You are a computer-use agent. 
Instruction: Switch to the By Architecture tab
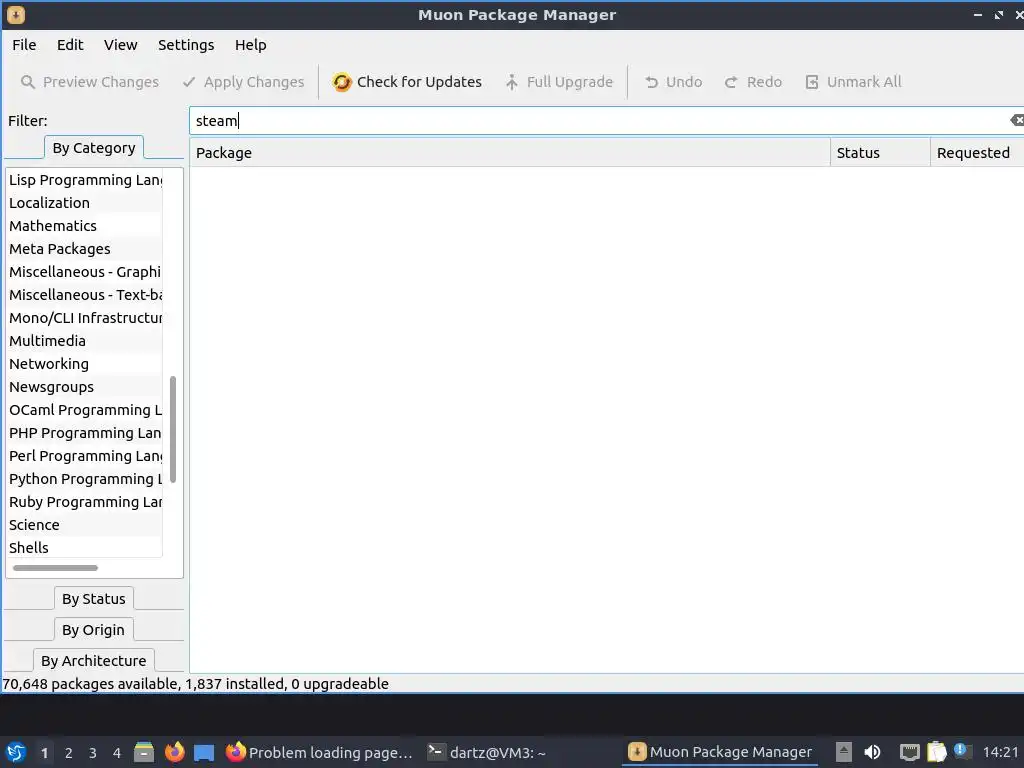click(93, 661)
